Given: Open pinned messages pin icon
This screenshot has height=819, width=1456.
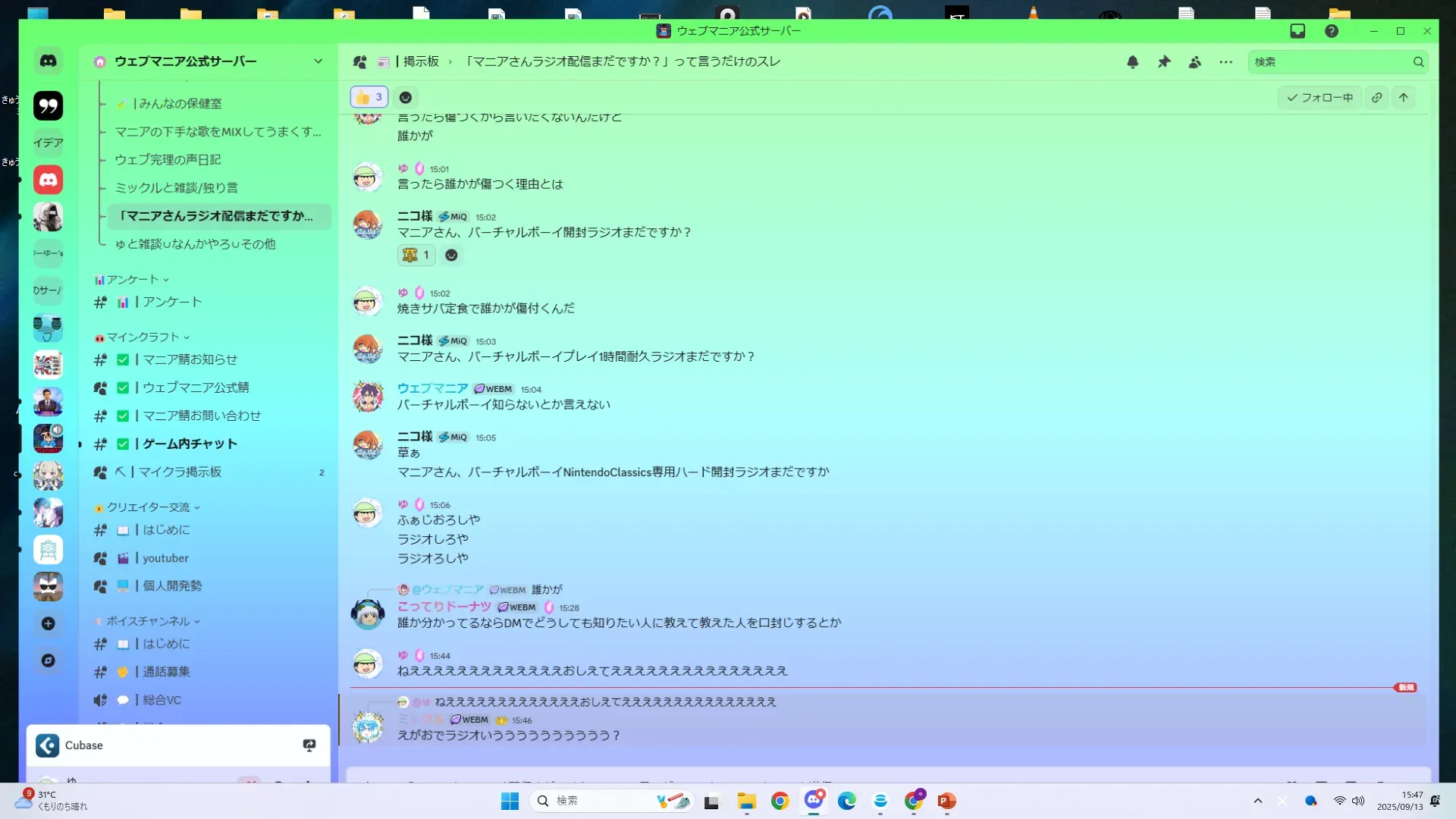Looking at the screenshot, I should coord(1164,62).
